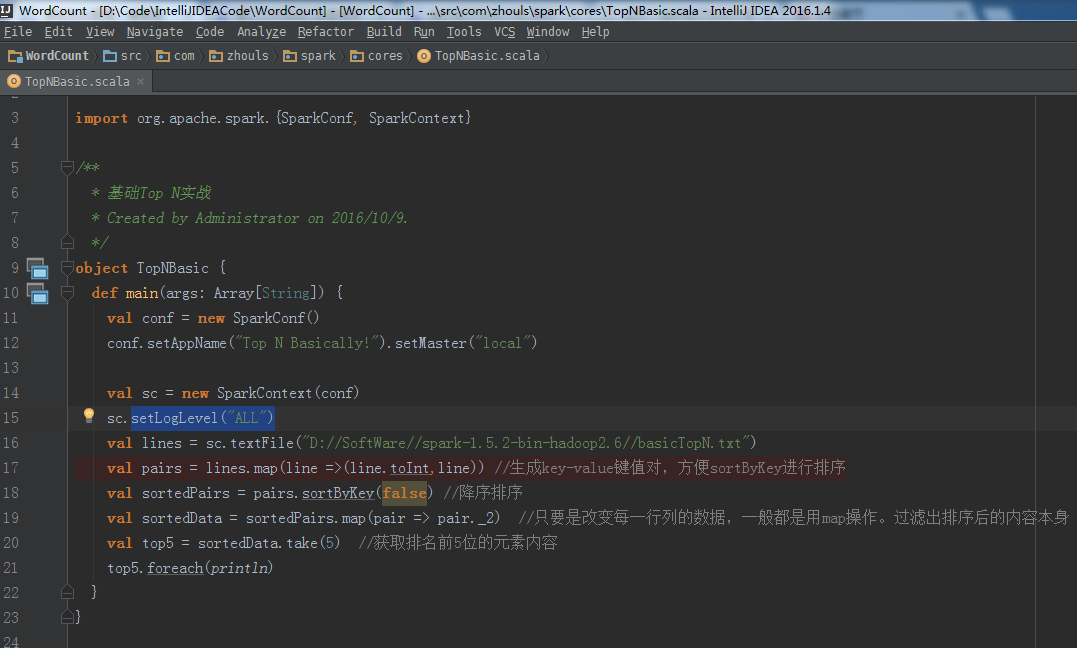Select the TopNBasic.scala editor tab
Screen dimensions: 1077x648
[x=77, y=81]
